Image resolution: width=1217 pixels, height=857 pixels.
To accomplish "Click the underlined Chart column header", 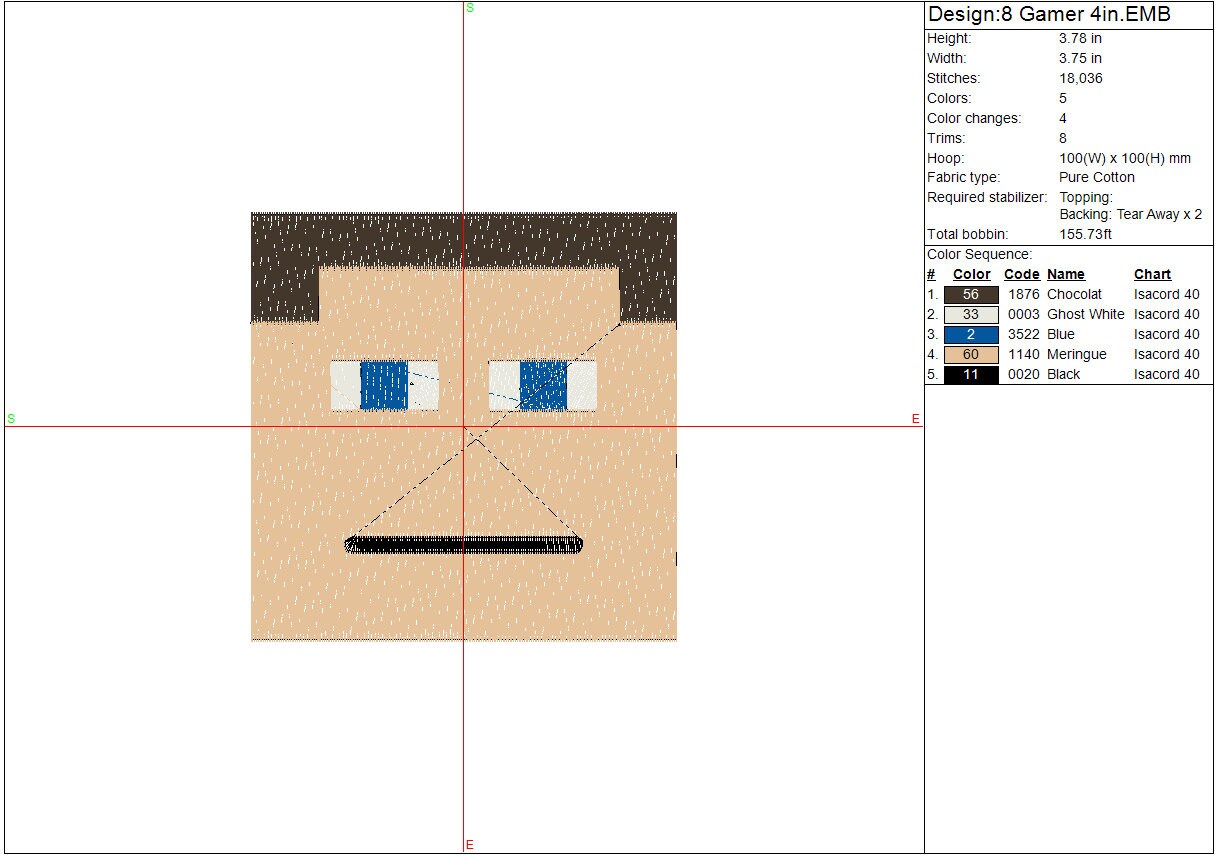I will pos(1152,275).
